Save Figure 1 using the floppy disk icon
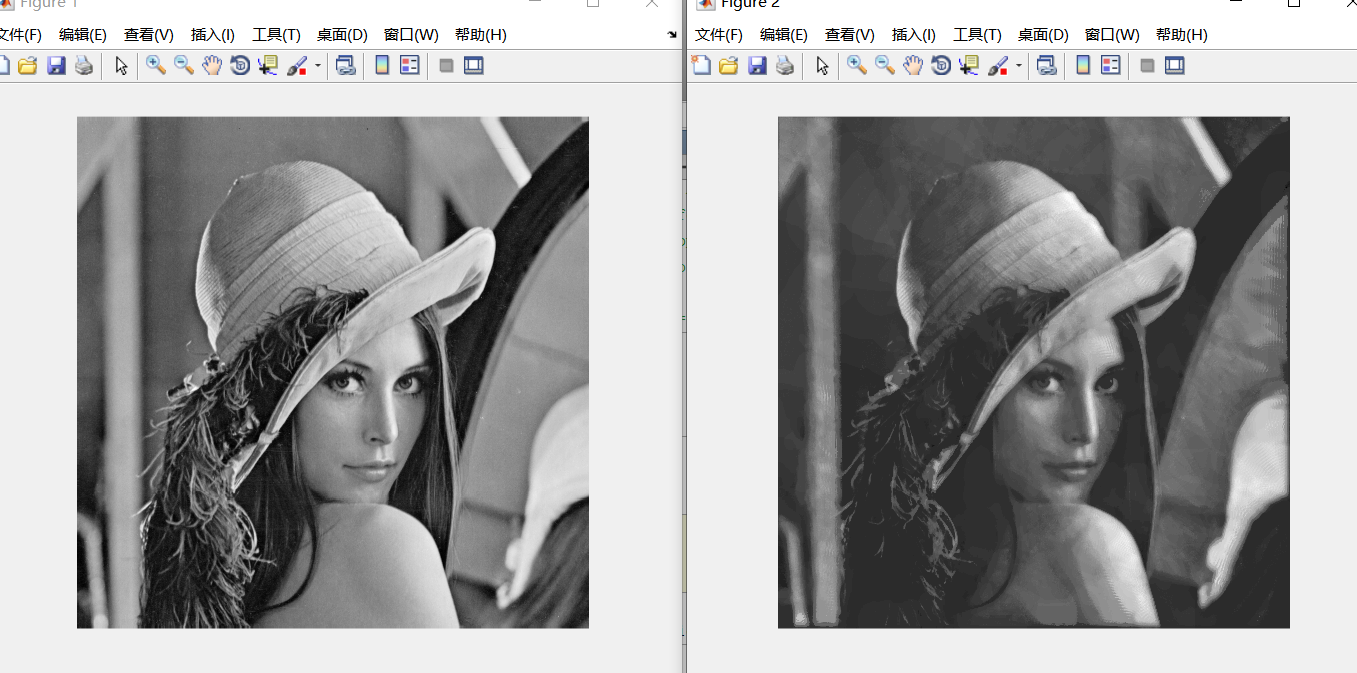This screenshot has height=673, width=1357. 56,66
